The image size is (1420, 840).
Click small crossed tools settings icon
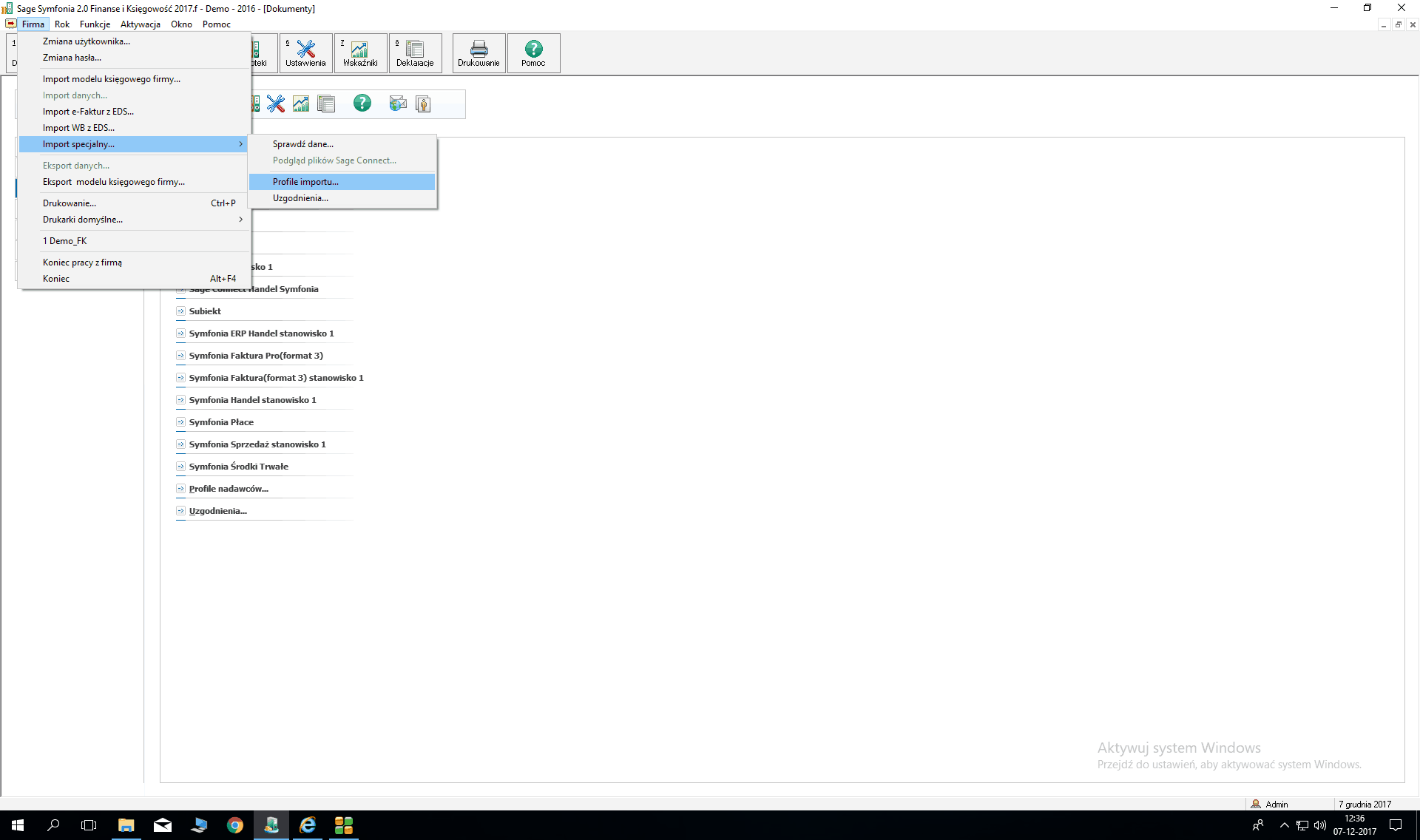(276, 104)
